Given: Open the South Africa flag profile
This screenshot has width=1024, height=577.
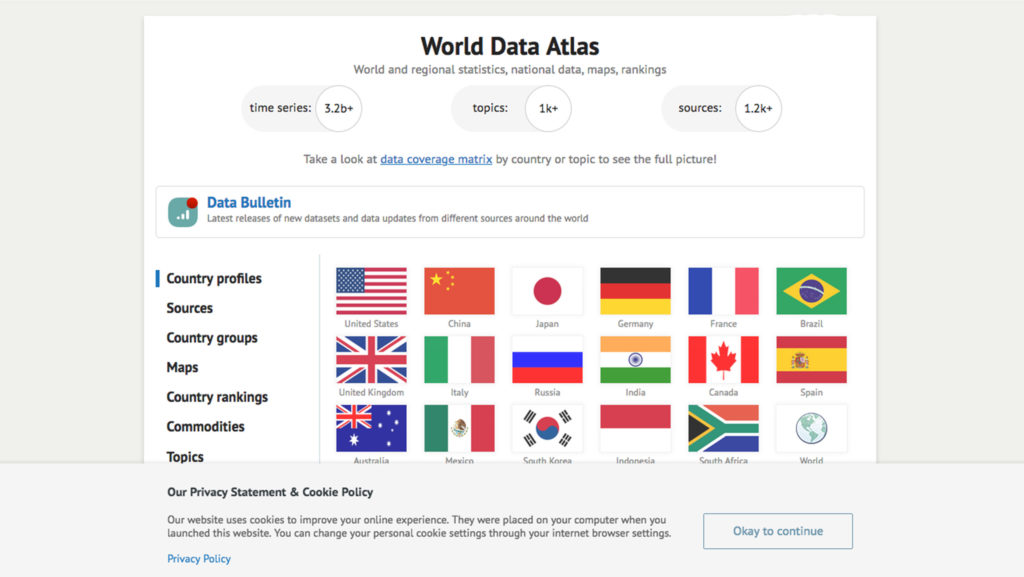Looking at the screenshot, I should pyautogui.click(x=724, y=428).
